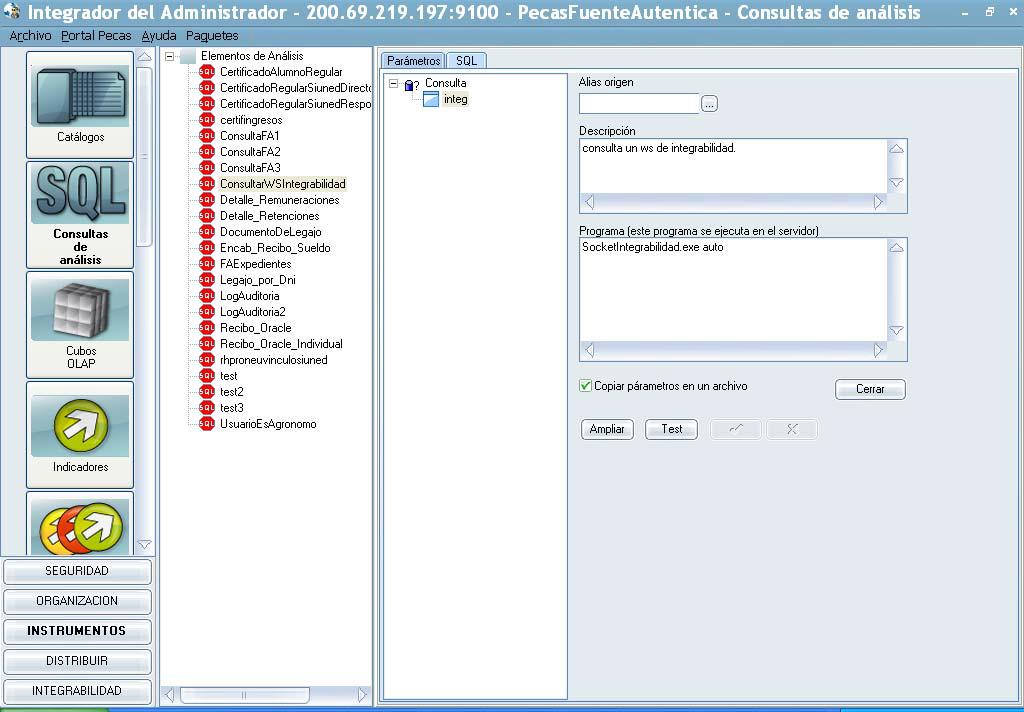Click the SQL icon beside Recibo_Oracle

pos(207,328)
